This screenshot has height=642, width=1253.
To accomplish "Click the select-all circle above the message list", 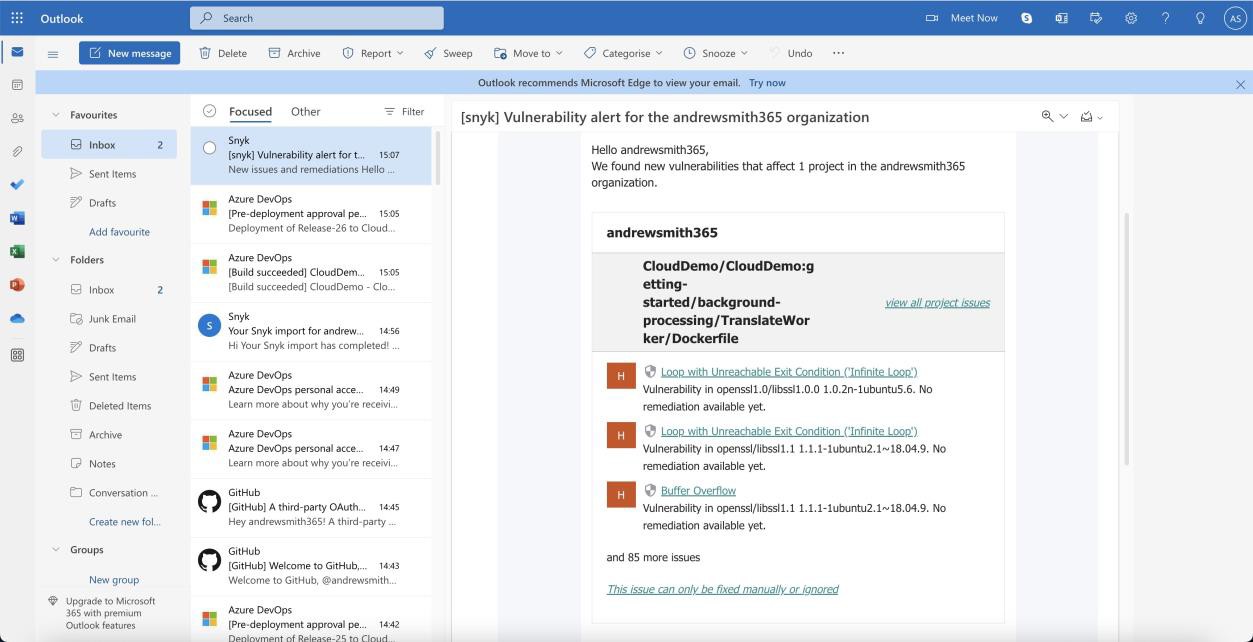I will (x=209, y=111).
